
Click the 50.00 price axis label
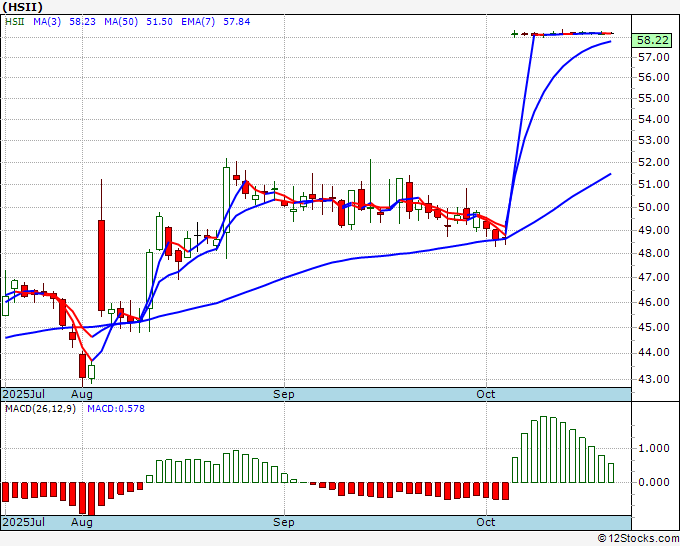(x=654, y=207)
